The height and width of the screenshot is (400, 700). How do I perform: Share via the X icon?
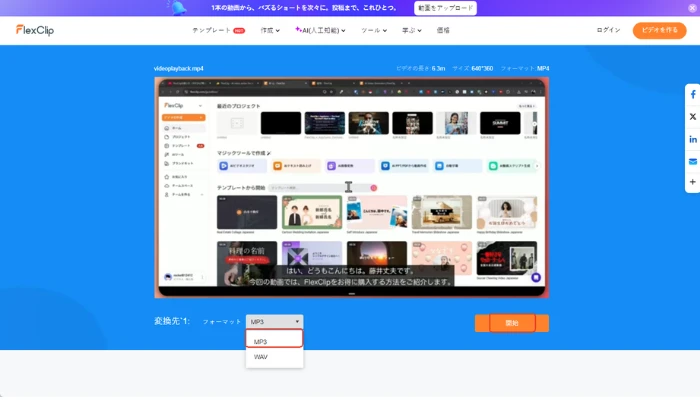693,117
